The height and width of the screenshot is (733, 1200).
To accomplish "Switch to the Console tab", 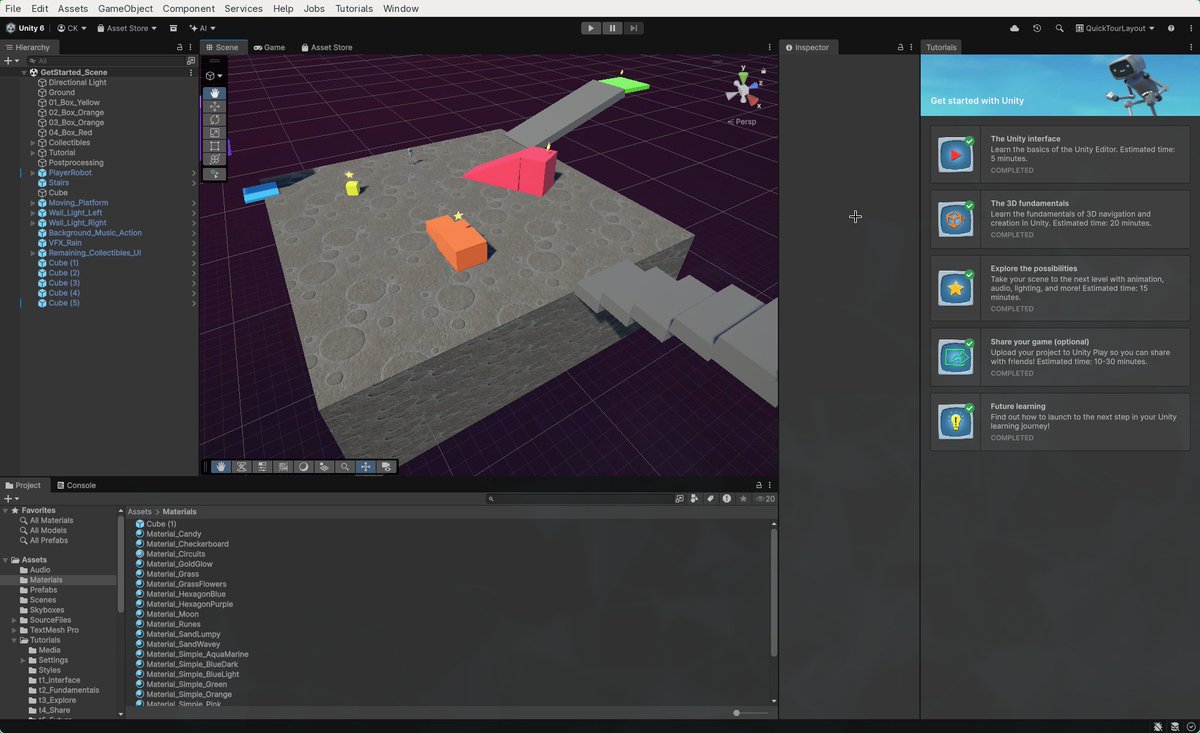I will (x=76, y=485).
